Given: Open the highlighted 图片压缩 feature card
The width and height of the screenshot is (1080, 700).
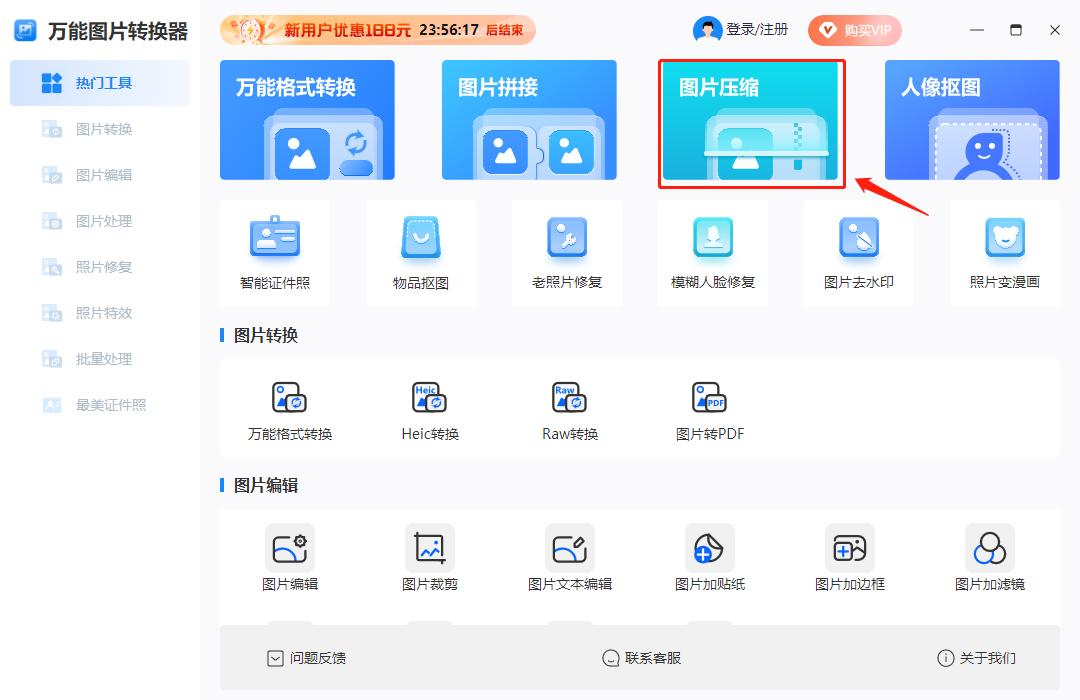Looking at the screenshot, I should pyautogui.click(x=752, y=122).
